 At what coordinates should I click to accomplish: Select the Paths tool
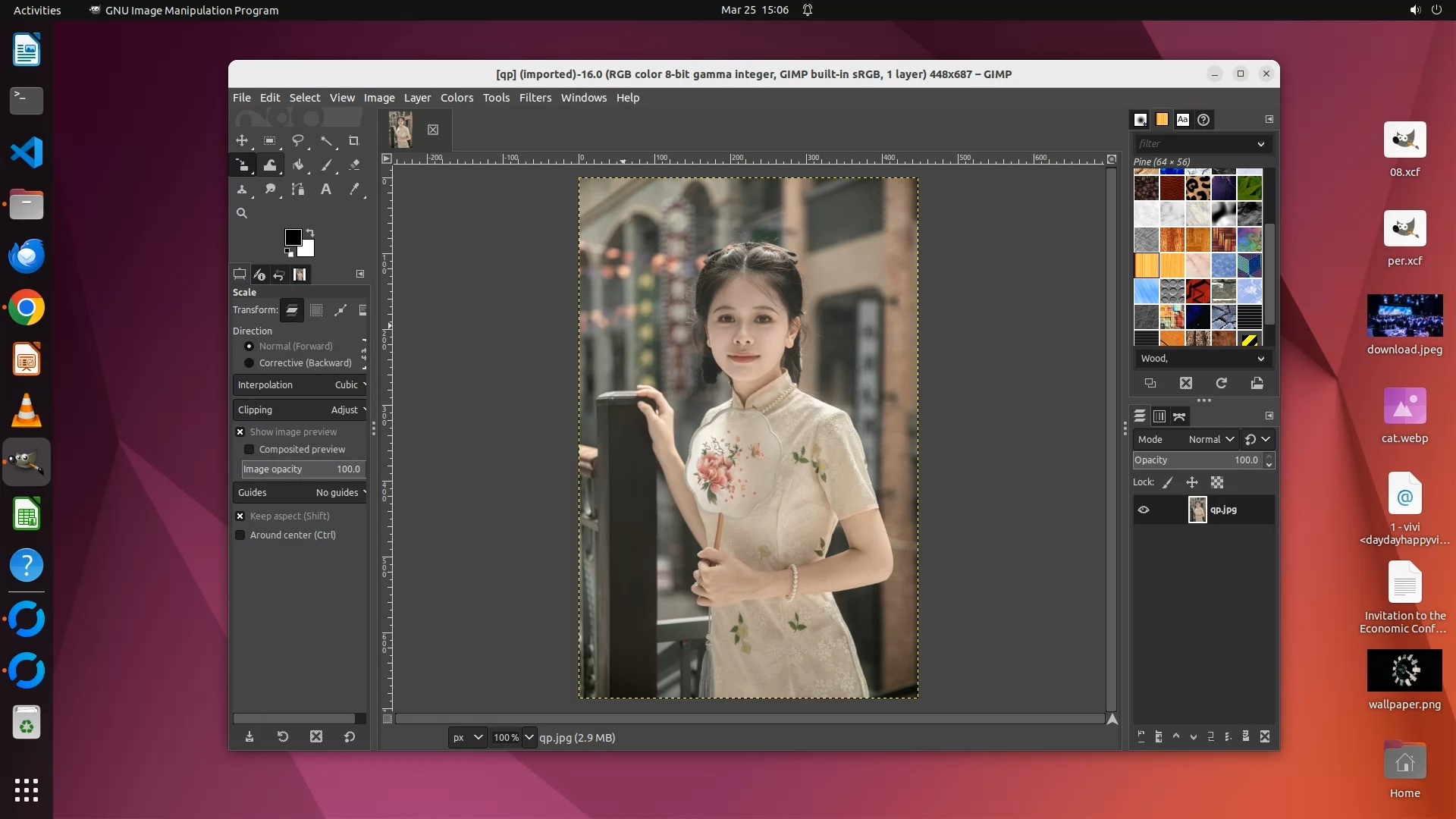(298, 190)
